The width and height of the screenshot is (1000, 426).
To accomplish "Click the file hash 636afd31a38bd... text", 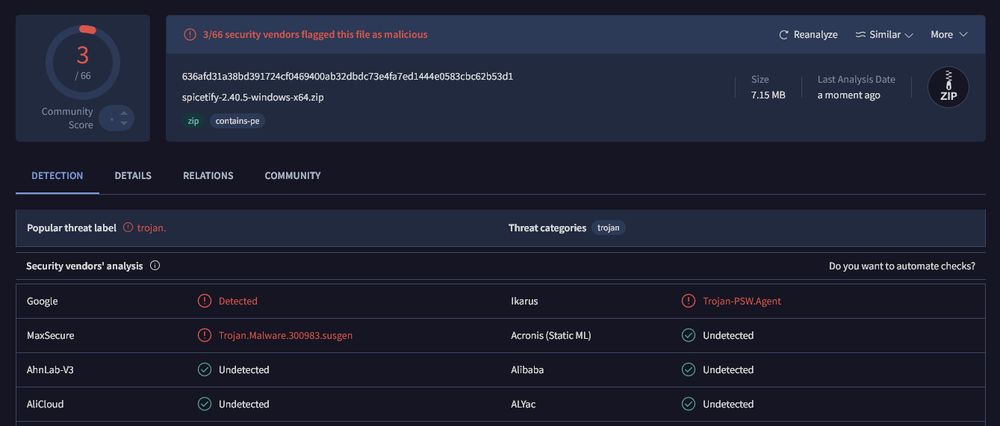I will pyautogui.click(x=348, y=77).
